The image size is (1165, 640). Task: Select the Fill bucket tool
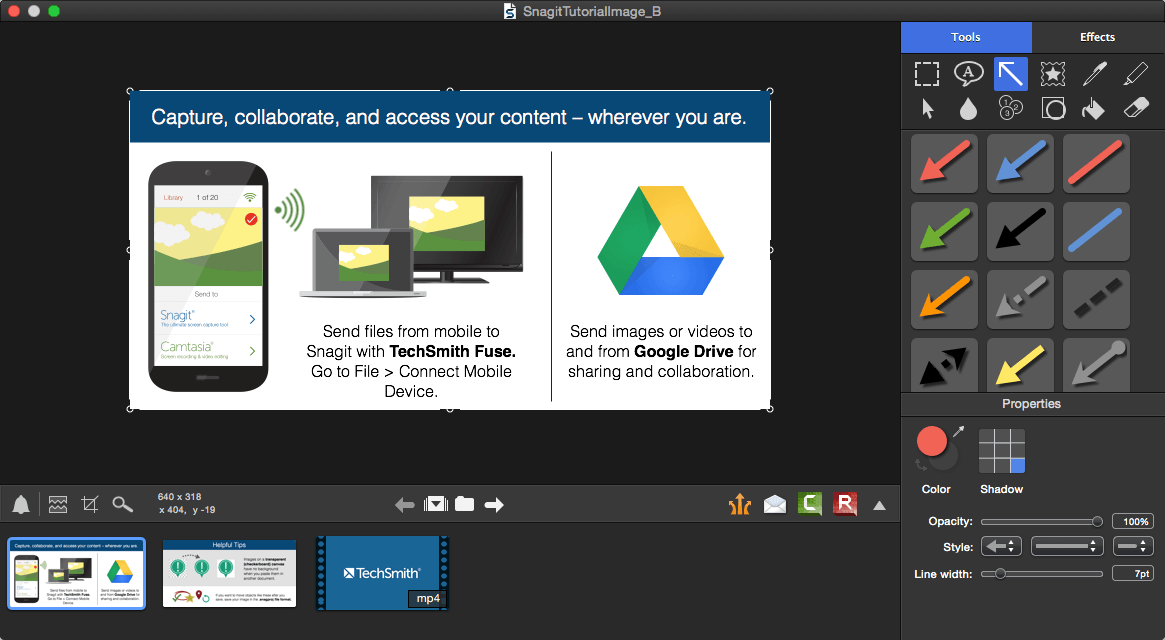click(x=1093, y=109)
